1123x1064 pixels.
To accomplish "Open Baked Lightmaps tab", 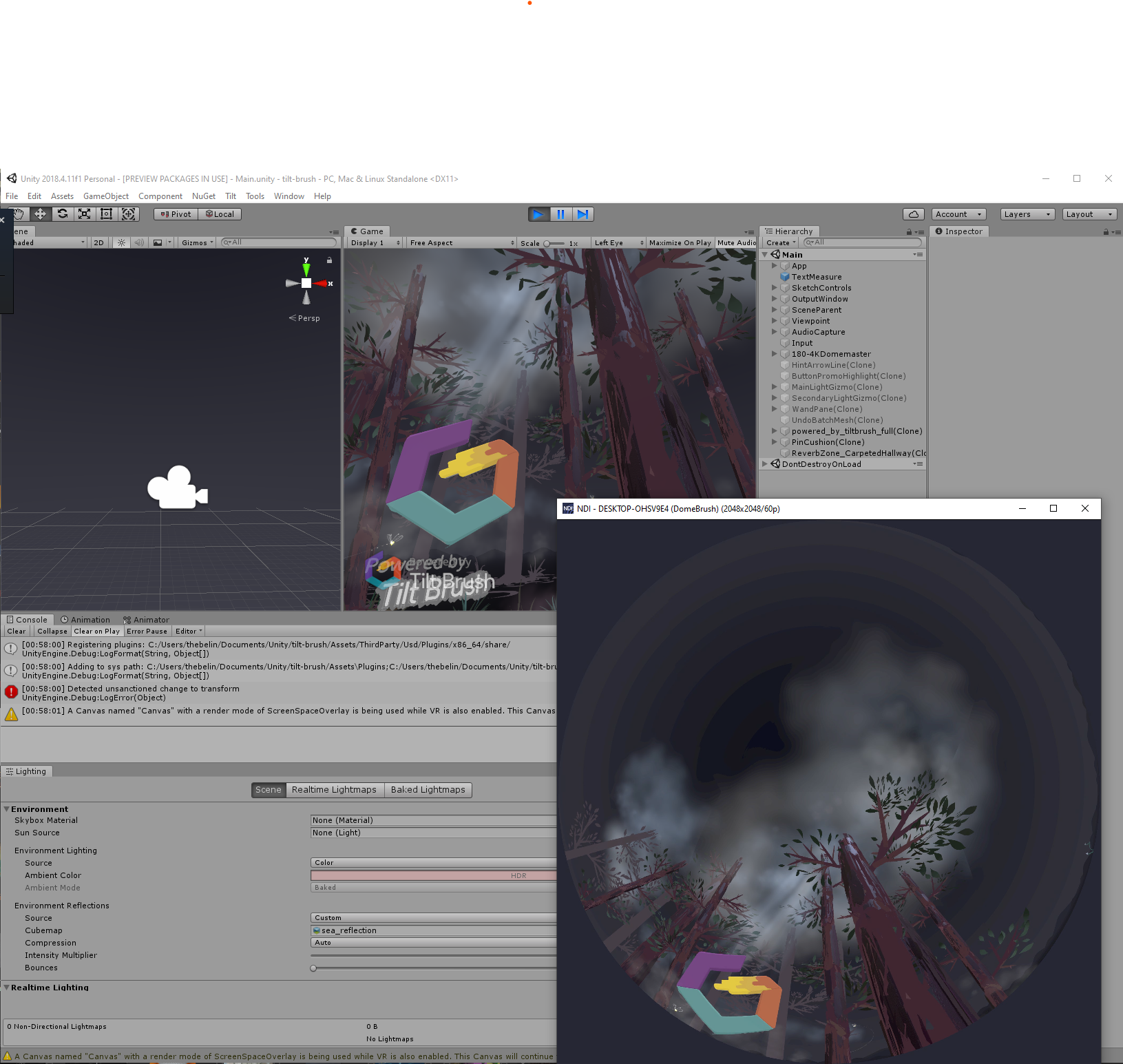I will pos(428,790).
